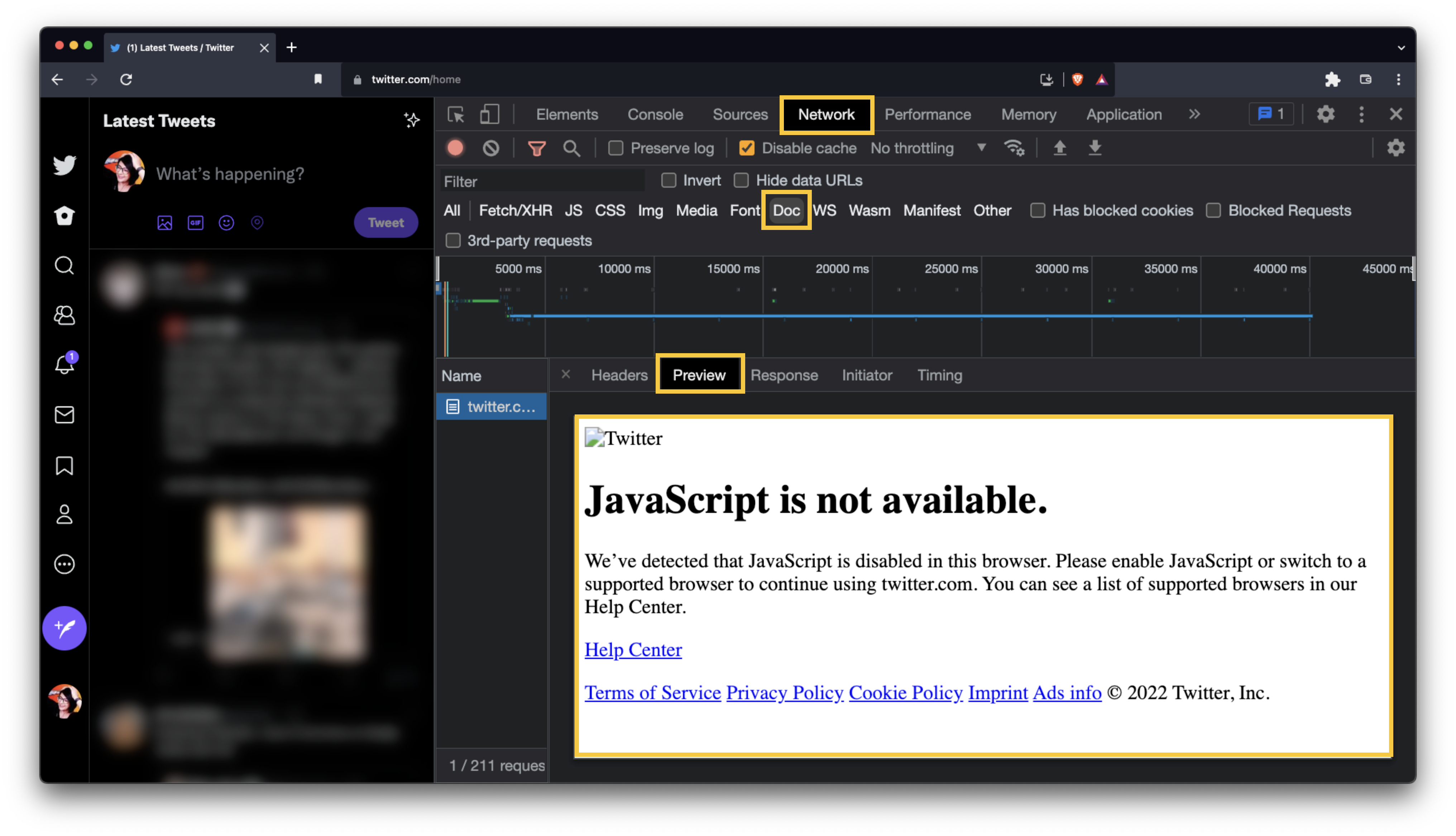Image resolution: width=1456 pixels, height=836 pixels.
Task: Toggle the red network recording button
Action: tap(455, 148)
